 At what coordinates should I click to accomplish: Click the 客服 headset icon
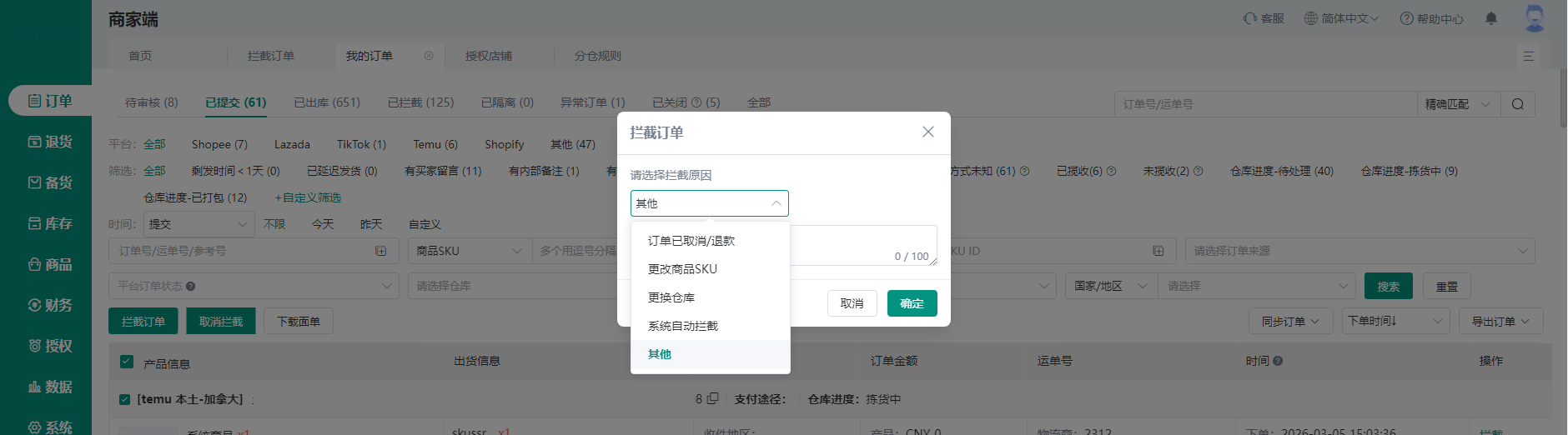[x=1249, y=18]
